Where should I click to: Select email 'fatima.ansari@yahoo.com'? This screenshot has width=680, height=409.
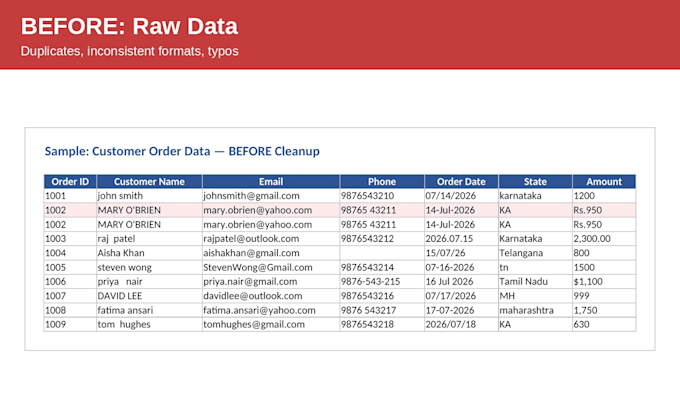pos(271,310)
